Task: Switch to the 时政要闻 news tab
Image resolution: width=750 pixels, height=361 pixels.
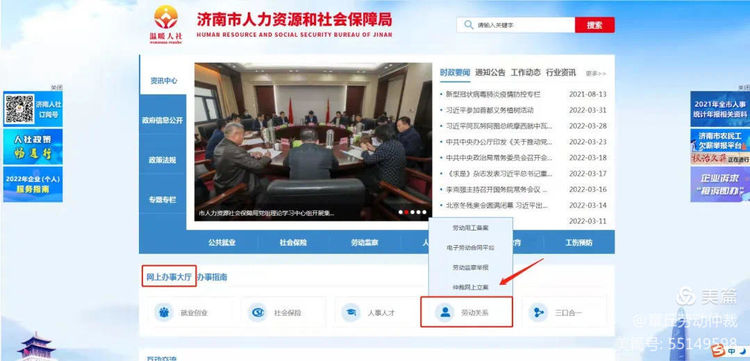Action: (455, 73)
